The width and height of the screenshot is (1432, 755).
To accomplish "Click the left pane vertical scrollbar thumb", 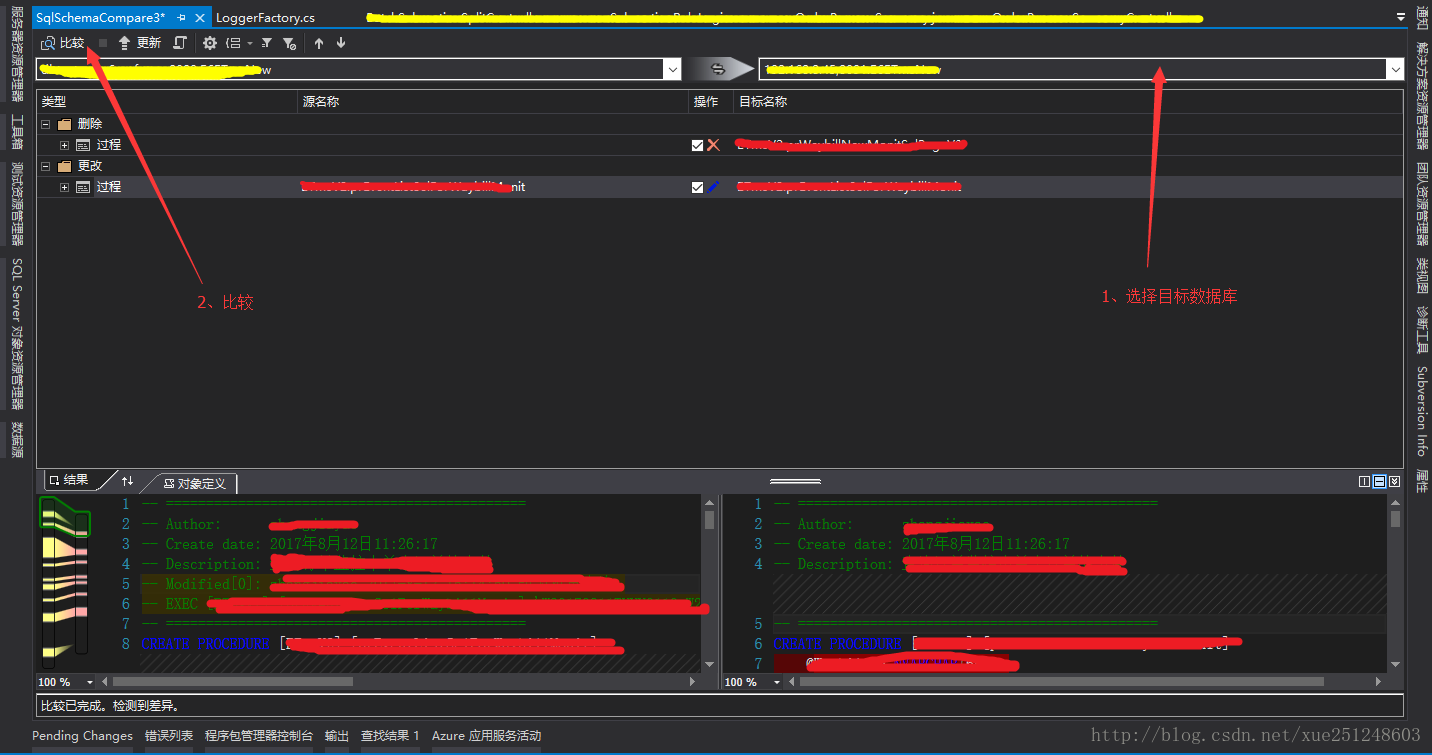I will 709,520.
